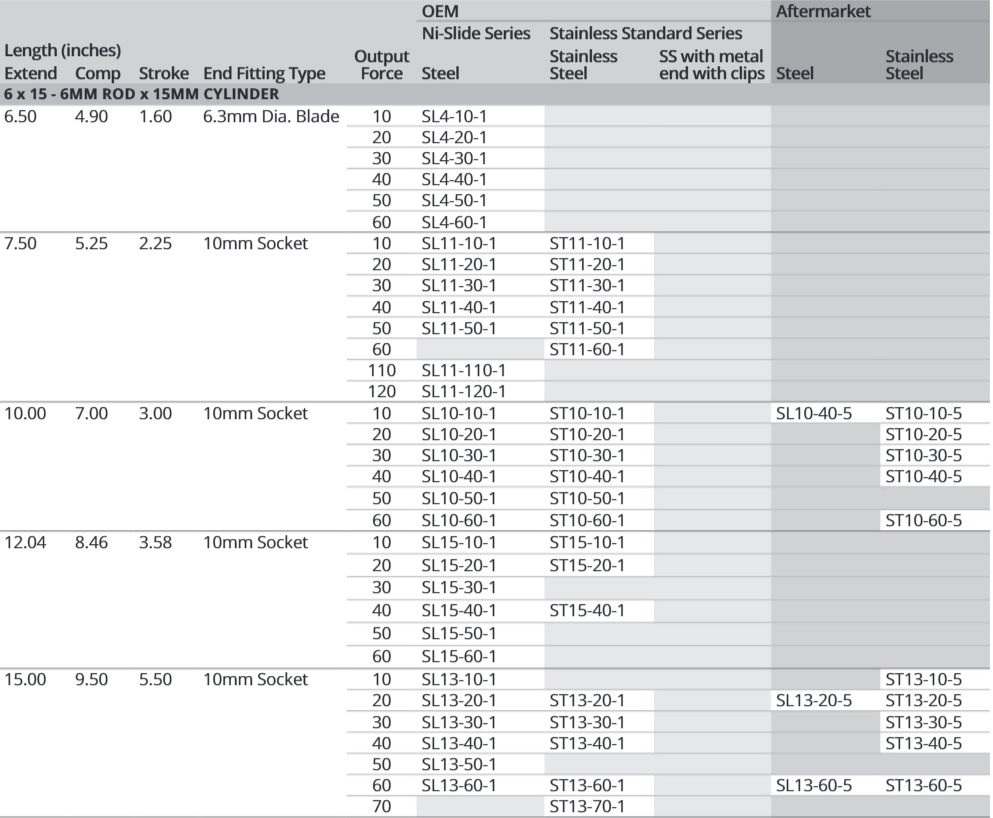Click the Stainless Standard Series header
The image size is (993, 818).
click(x=645, y=33)
